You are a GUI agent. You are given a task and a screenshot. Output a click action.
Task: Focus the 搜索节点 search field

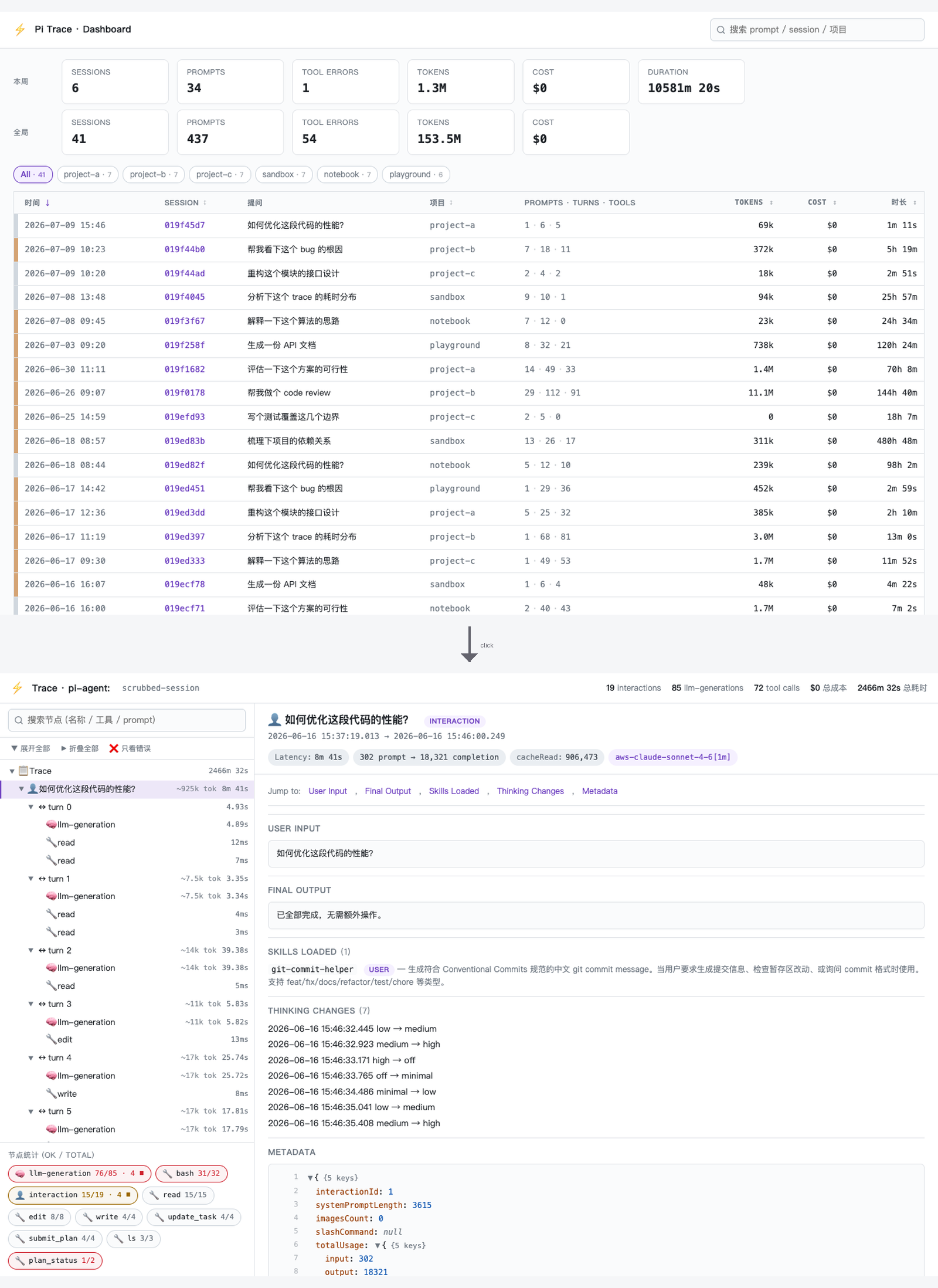(127, 720)
